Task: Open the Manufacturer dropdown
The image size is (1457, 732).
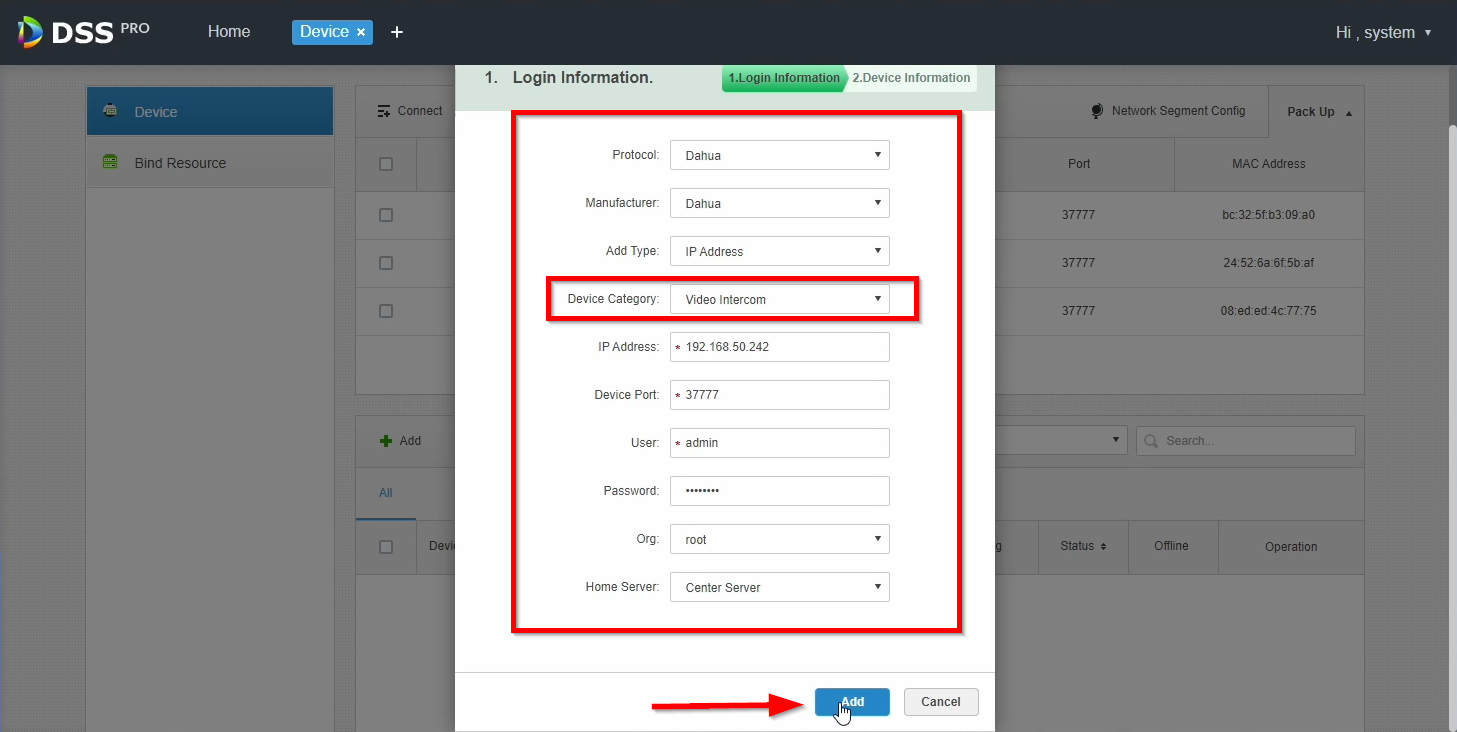Action: click(x=780, y=203)
